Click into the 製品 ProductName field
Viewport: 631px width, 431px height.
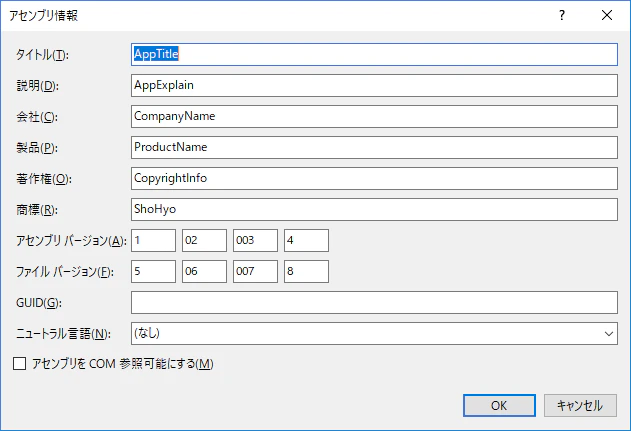[374, 147]
